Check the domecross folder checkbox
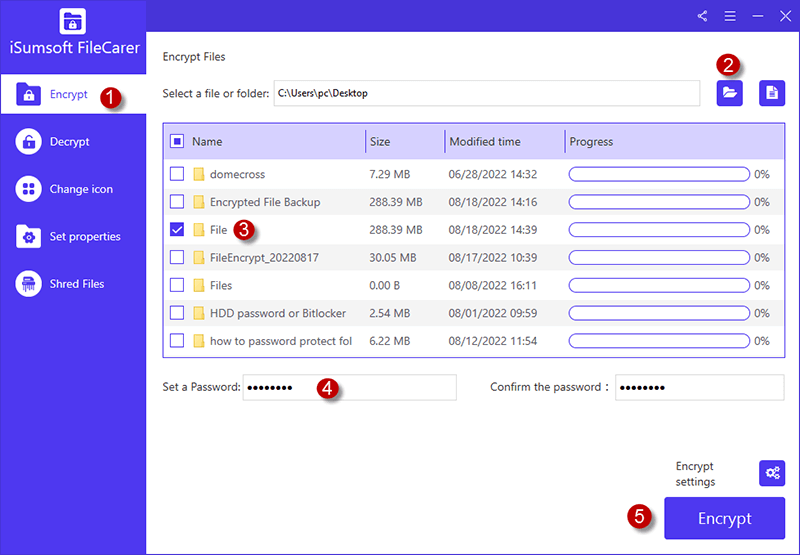 click(177, 174)
